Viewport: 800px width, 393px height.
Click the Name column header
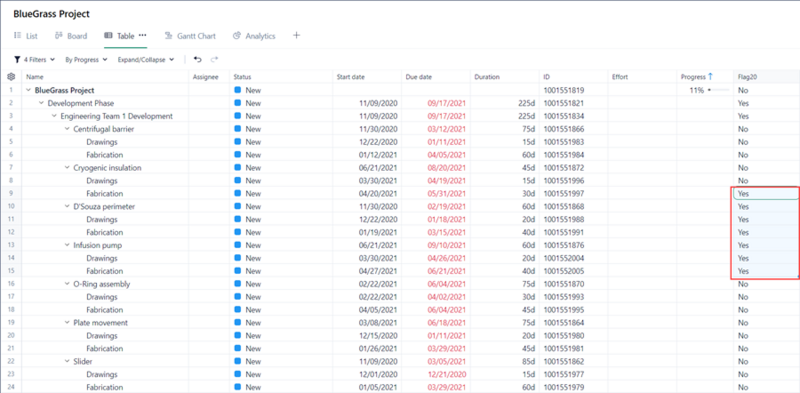tap(105, 77)
